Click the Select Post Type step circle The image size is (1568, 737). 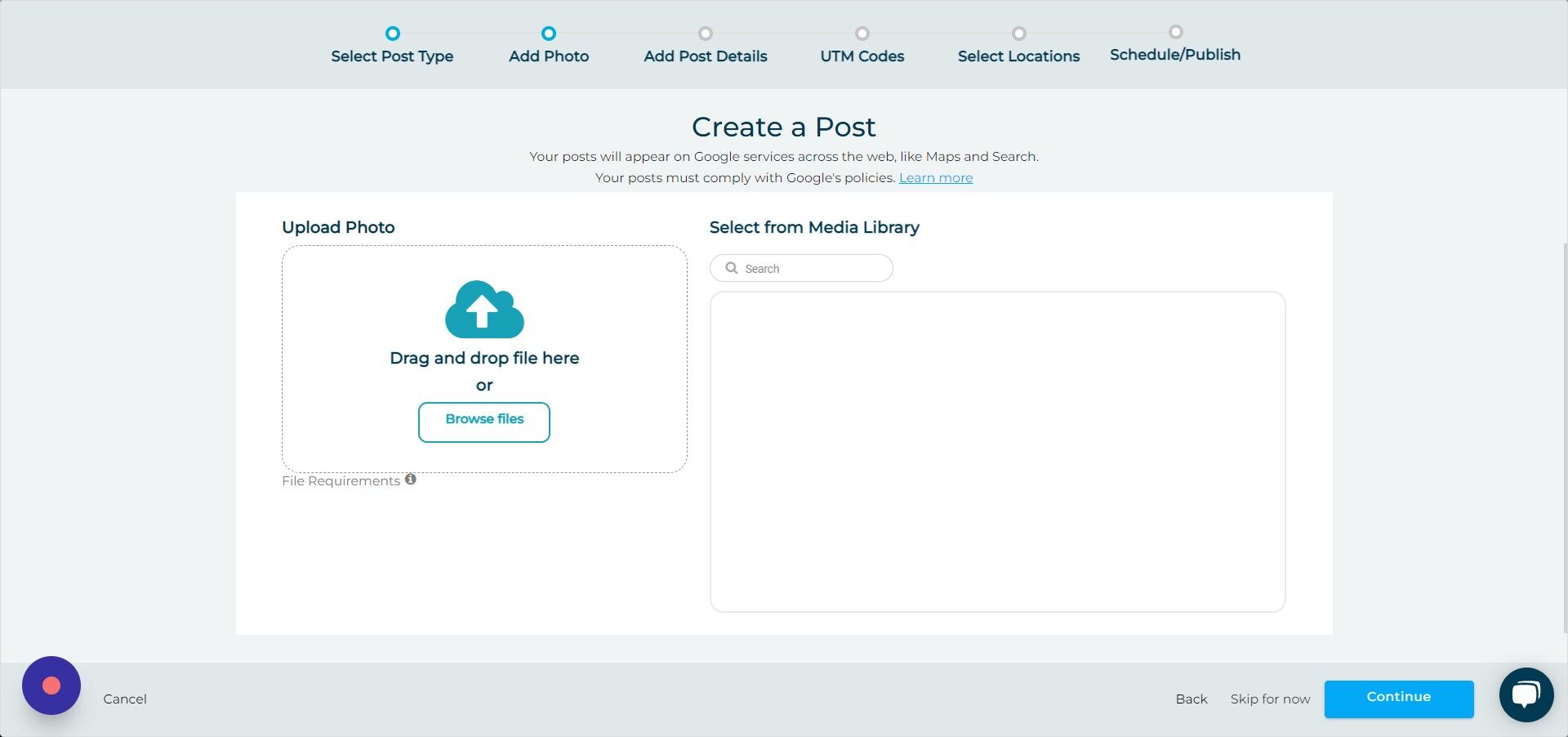click(393, 33)
